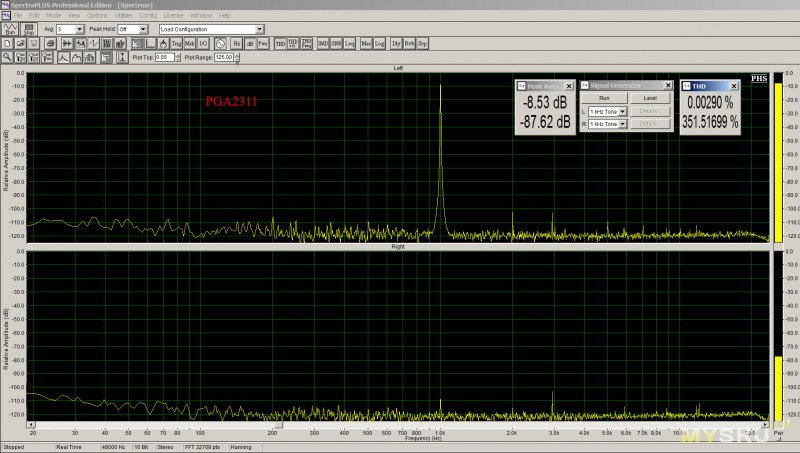
Task: Open the Mac macro utility icon
Action: [366, 44]
